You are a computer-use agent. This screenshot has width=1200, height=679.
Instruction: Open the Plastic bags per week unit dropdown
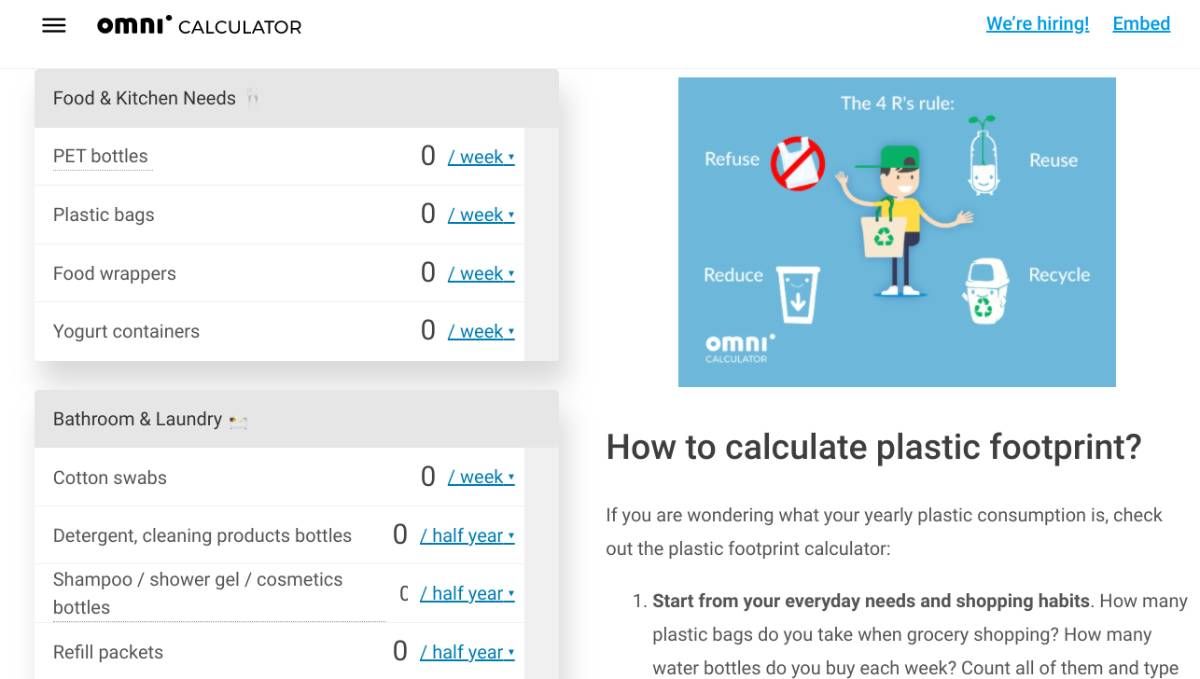481,215
